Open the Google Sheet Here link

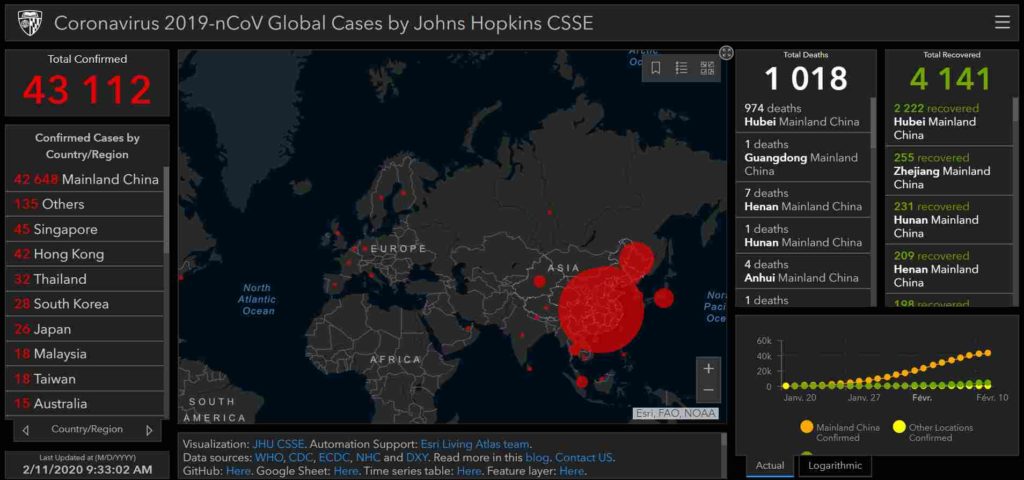pos(345,470)
